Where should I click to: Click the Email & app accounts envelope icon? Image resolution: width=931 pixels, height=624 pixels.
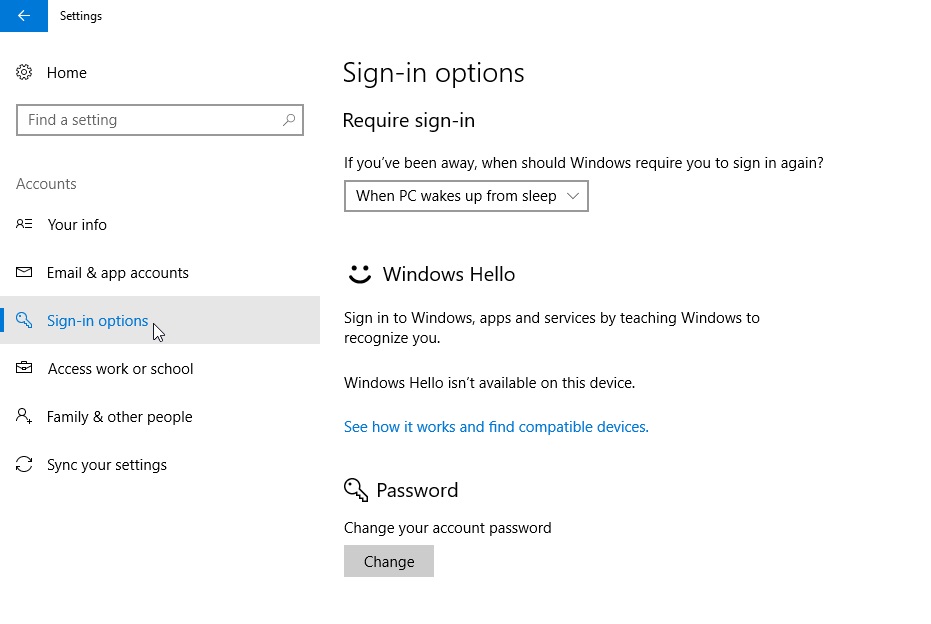[24, 272]
